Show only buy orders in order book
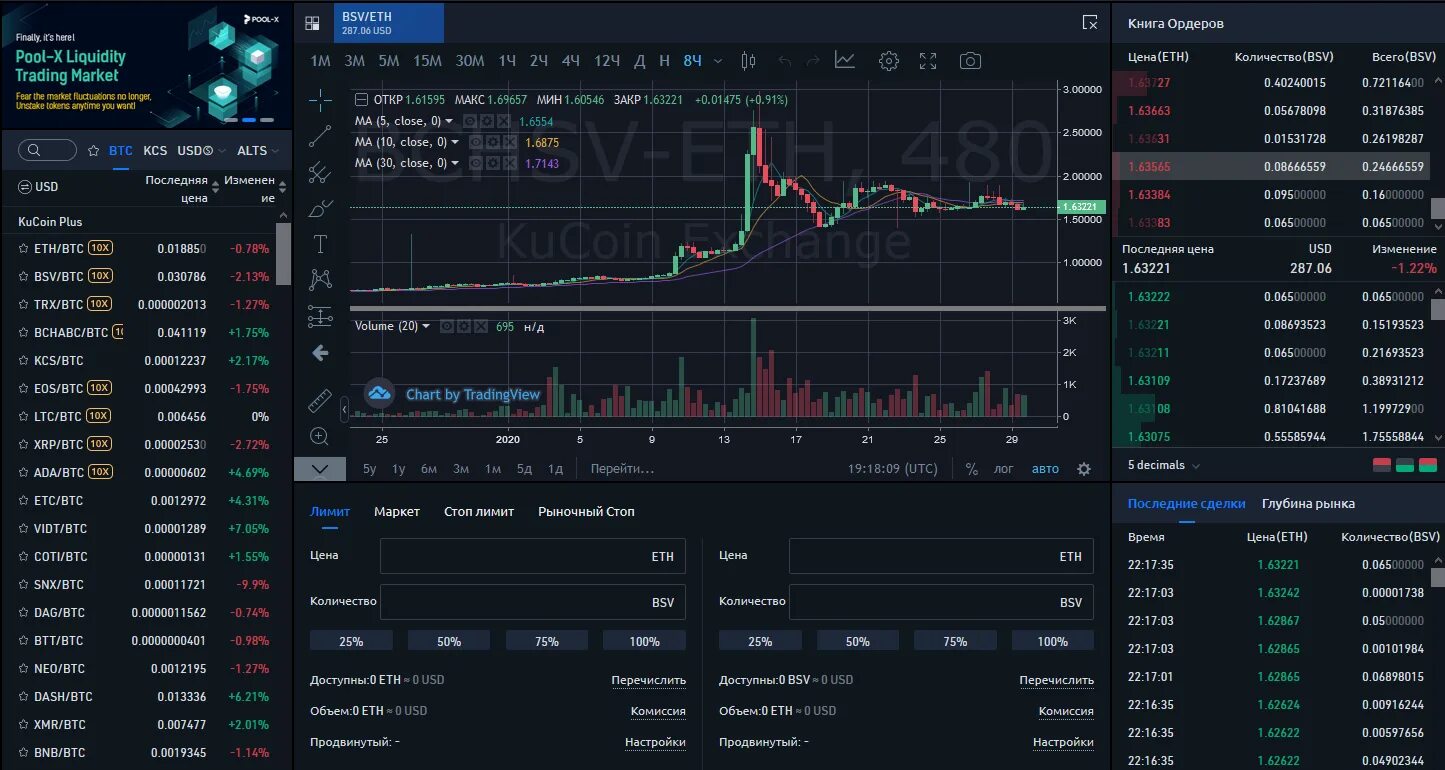Image resolution: width=1445 pixels, height=770 pixels. point(1405,465)
